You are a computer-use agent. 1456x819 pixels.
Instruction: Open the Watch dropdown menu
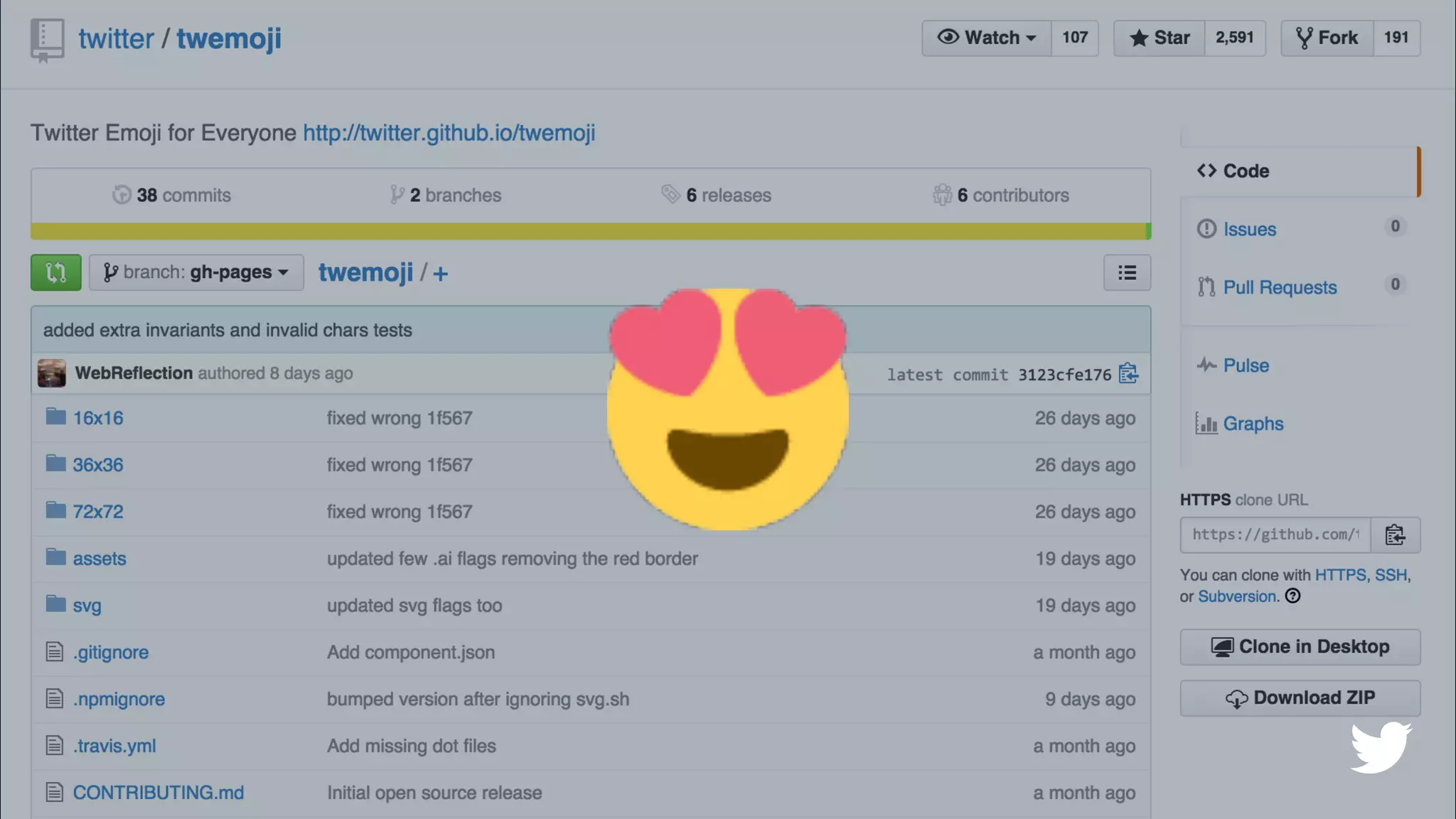click(x=987, y=38)
